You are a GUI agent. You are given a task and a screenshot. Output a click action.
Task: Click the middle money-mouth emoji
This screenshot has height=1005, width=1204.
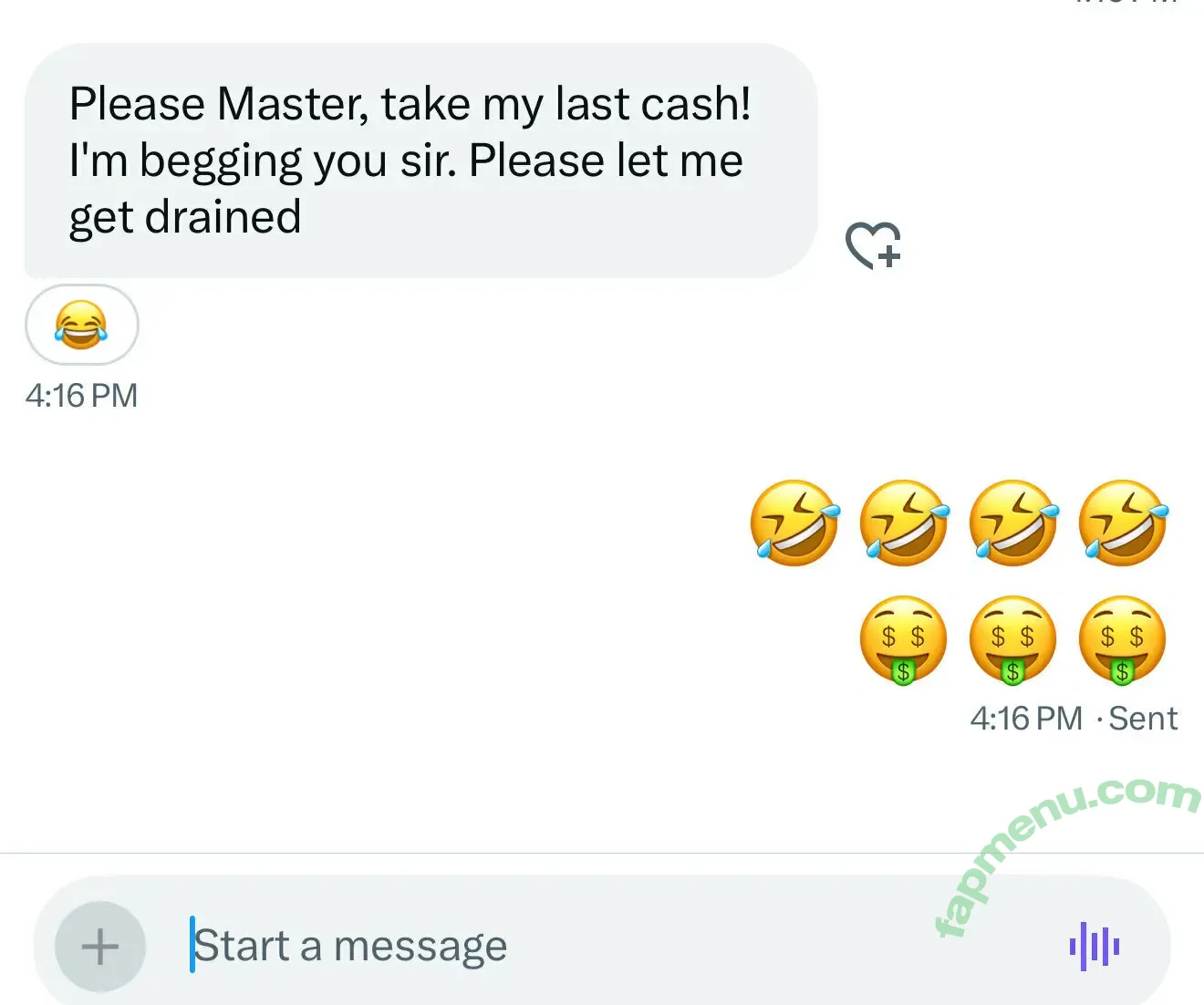[1012, 639]
